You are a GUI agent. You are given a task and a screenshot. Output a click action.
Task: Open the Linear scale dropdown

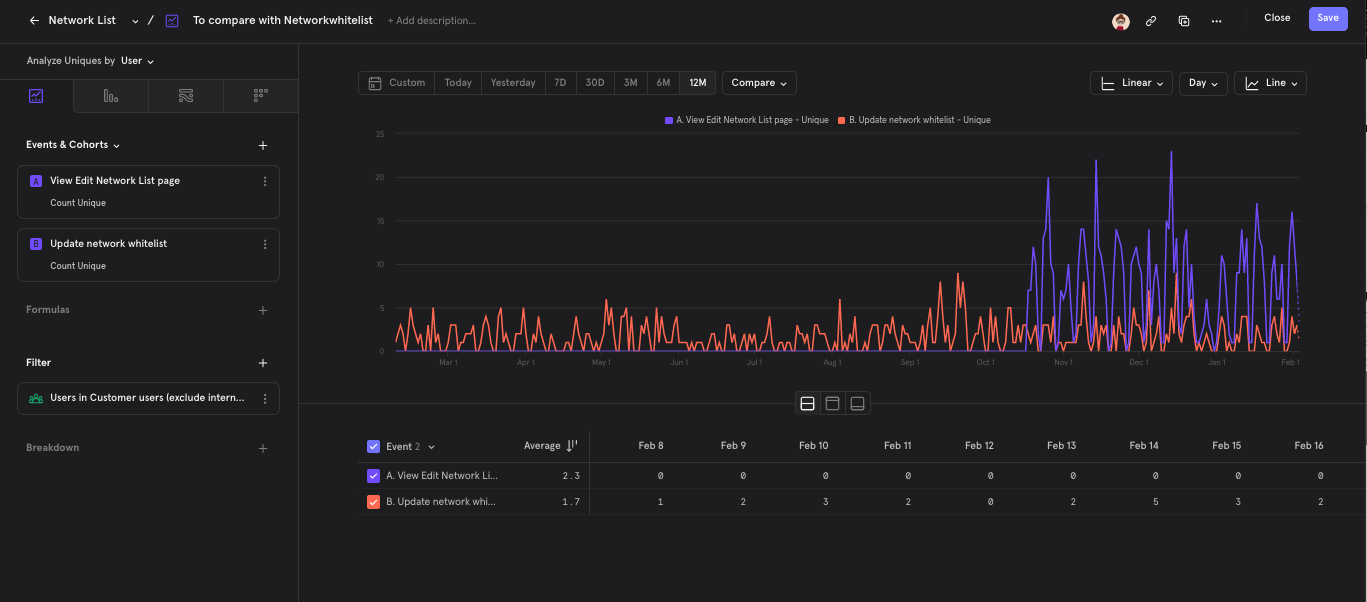click(1131, 82)
